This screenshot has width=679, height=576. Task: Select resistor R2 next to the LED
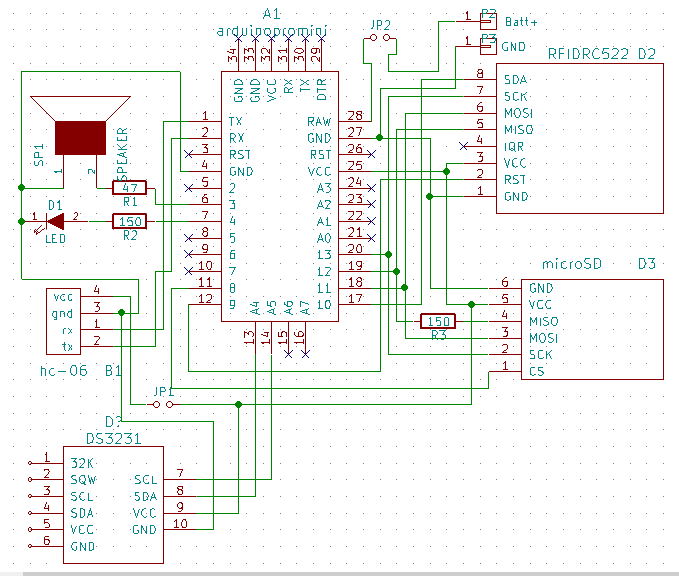tap(129, 221)
